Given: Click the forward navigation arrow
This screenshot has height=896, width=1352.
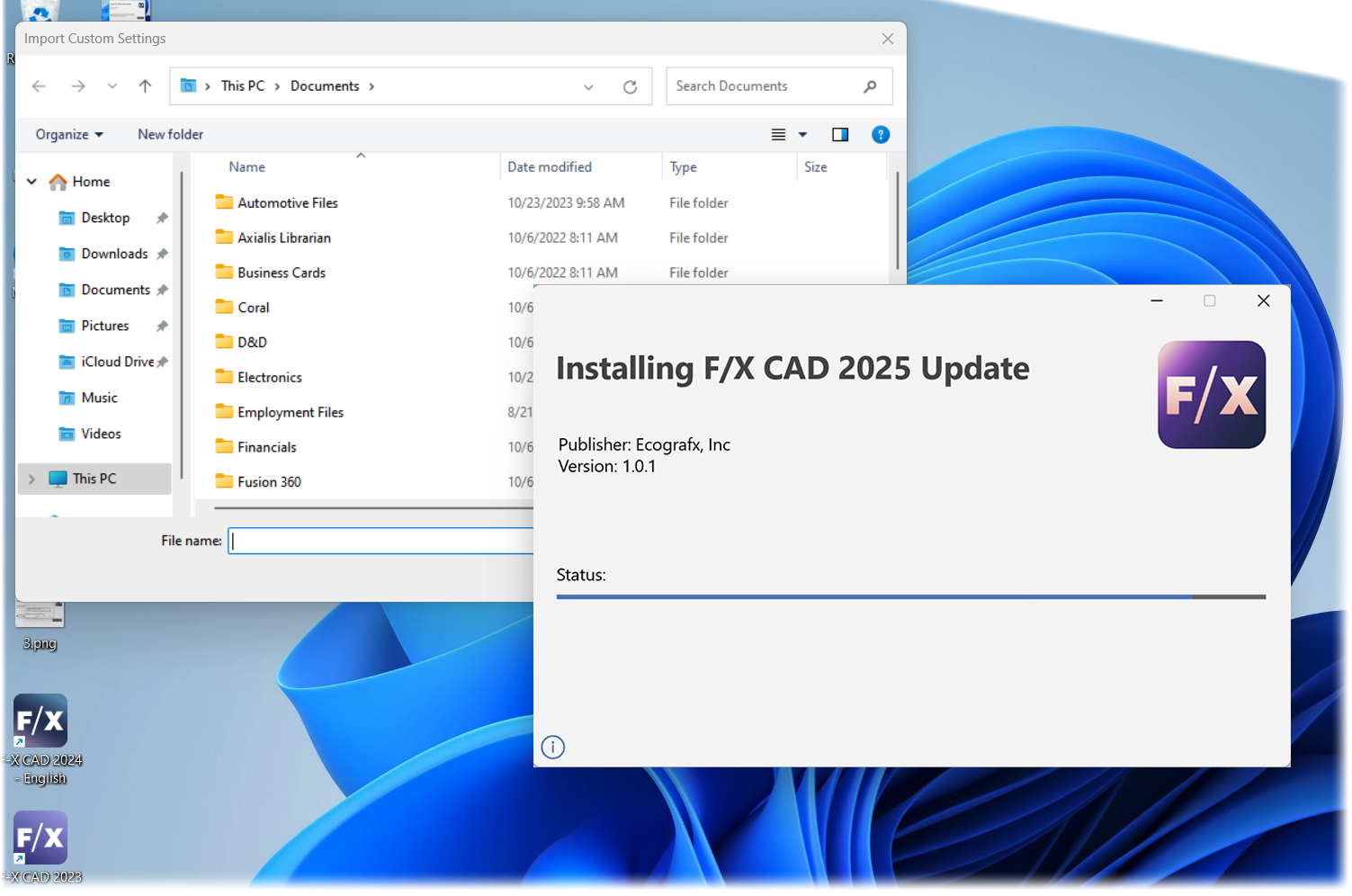Looking at the screenshot, I should [x=78, y=85].
